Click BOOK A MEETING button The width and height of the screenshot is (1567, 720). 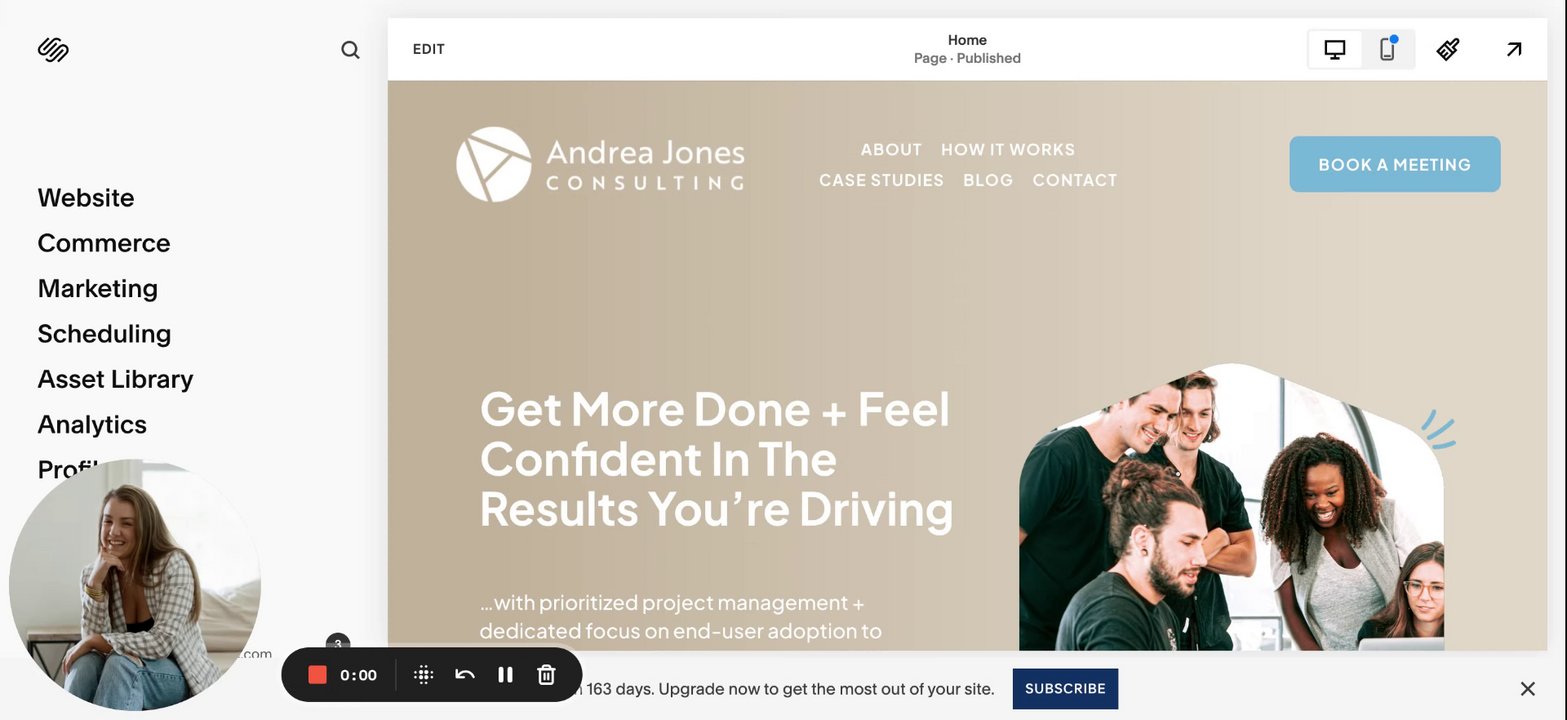pyautogui.click(x=1395, y=164)
